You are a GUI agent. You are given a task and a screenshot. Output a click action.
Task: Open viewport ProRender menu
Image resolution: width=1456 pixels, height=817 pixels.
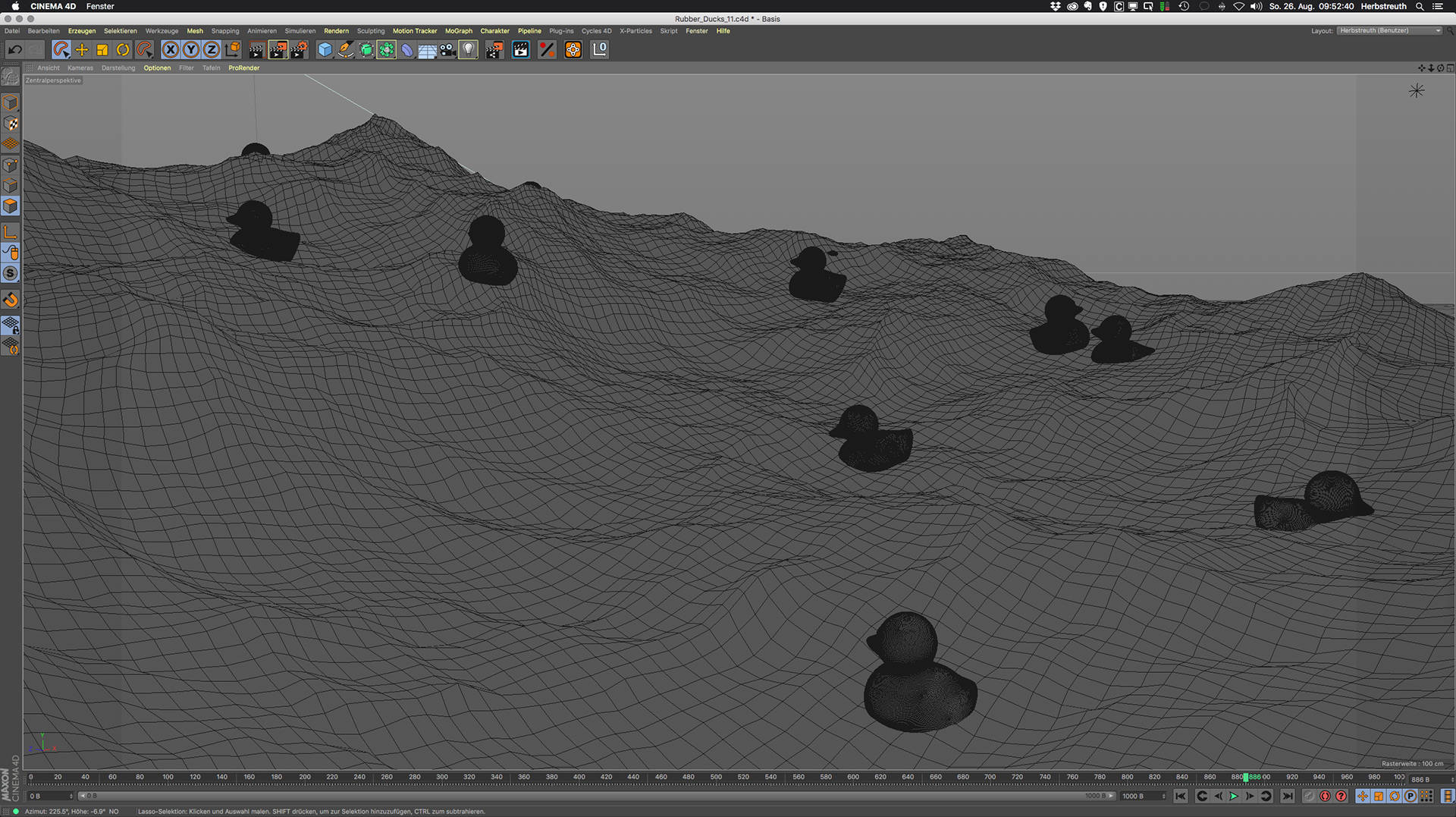pos(243,68)
